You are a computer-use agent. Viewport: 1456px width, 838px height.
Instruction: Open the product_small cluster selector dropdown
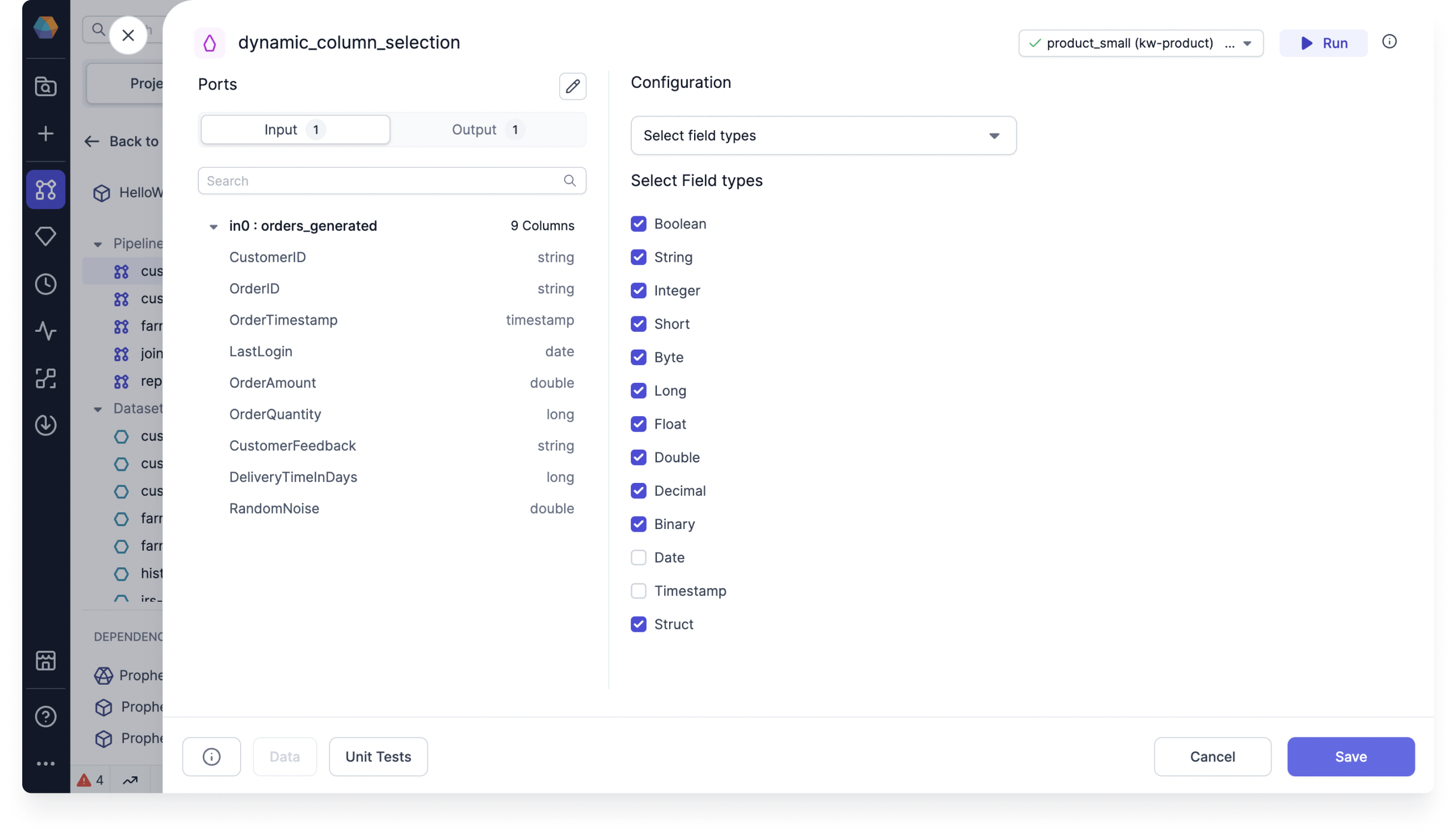point(1140,43)
